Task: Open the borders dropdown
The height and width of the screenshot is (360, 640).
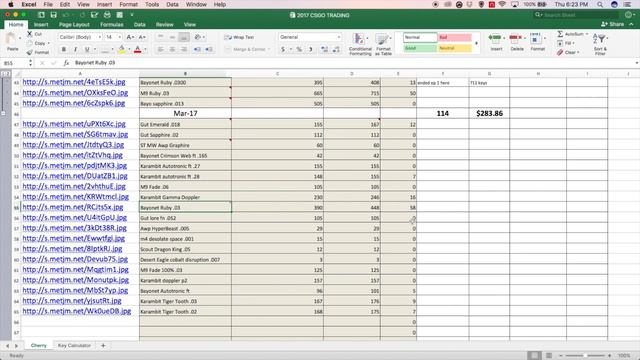Action: (x=112, y=49)
